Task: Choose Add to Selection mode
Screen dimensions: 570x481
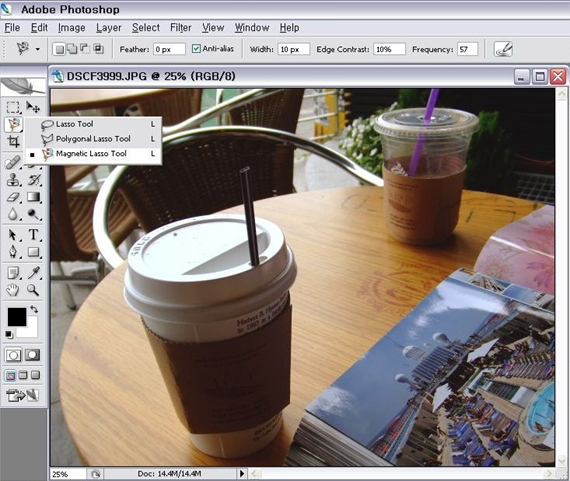Action: [72, 49]
